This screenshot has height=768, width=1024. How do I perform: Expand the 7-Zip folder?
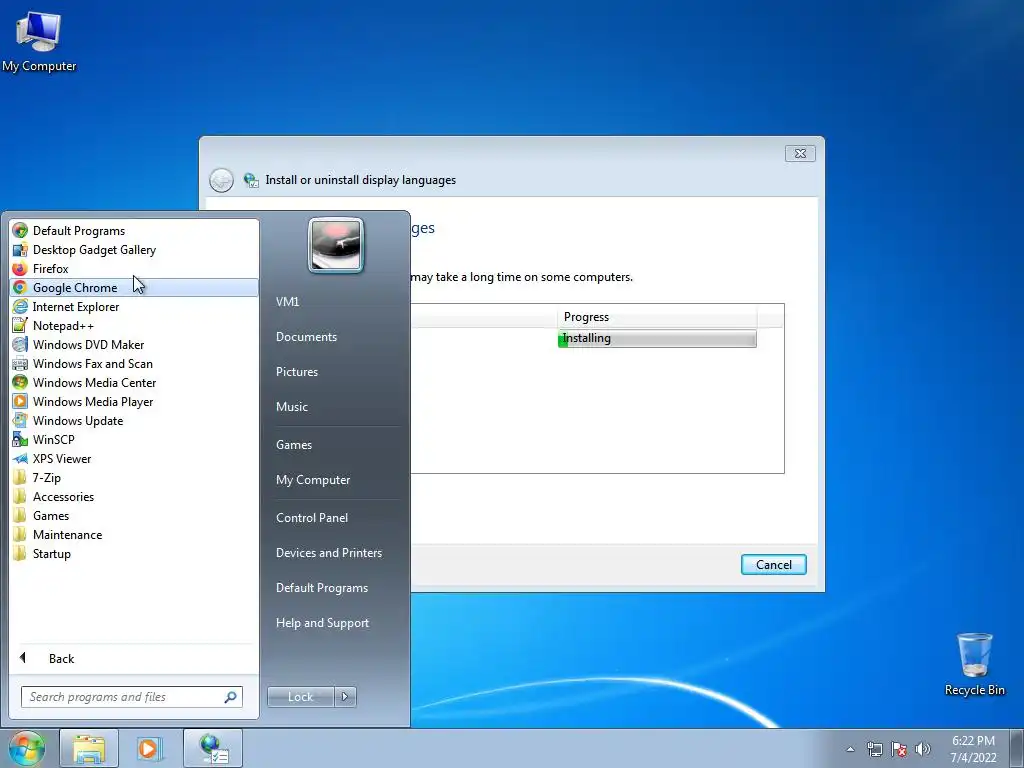point(134,477)
